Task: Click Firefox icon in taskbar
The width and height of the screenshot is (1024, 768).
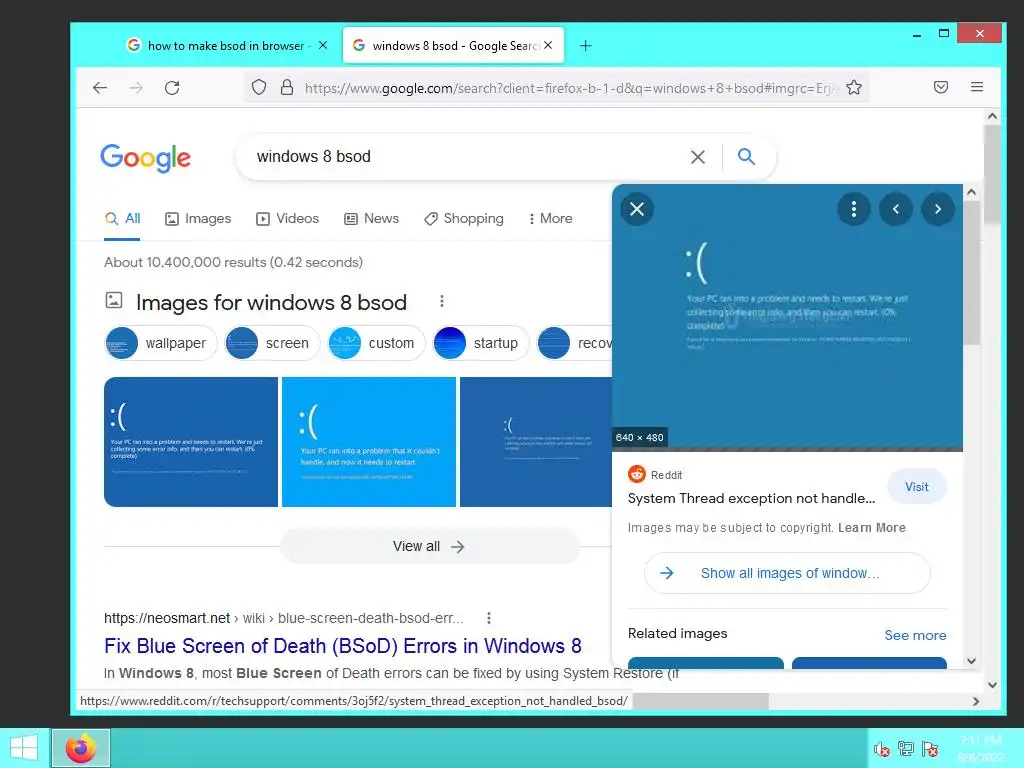Action: [81, 748]
